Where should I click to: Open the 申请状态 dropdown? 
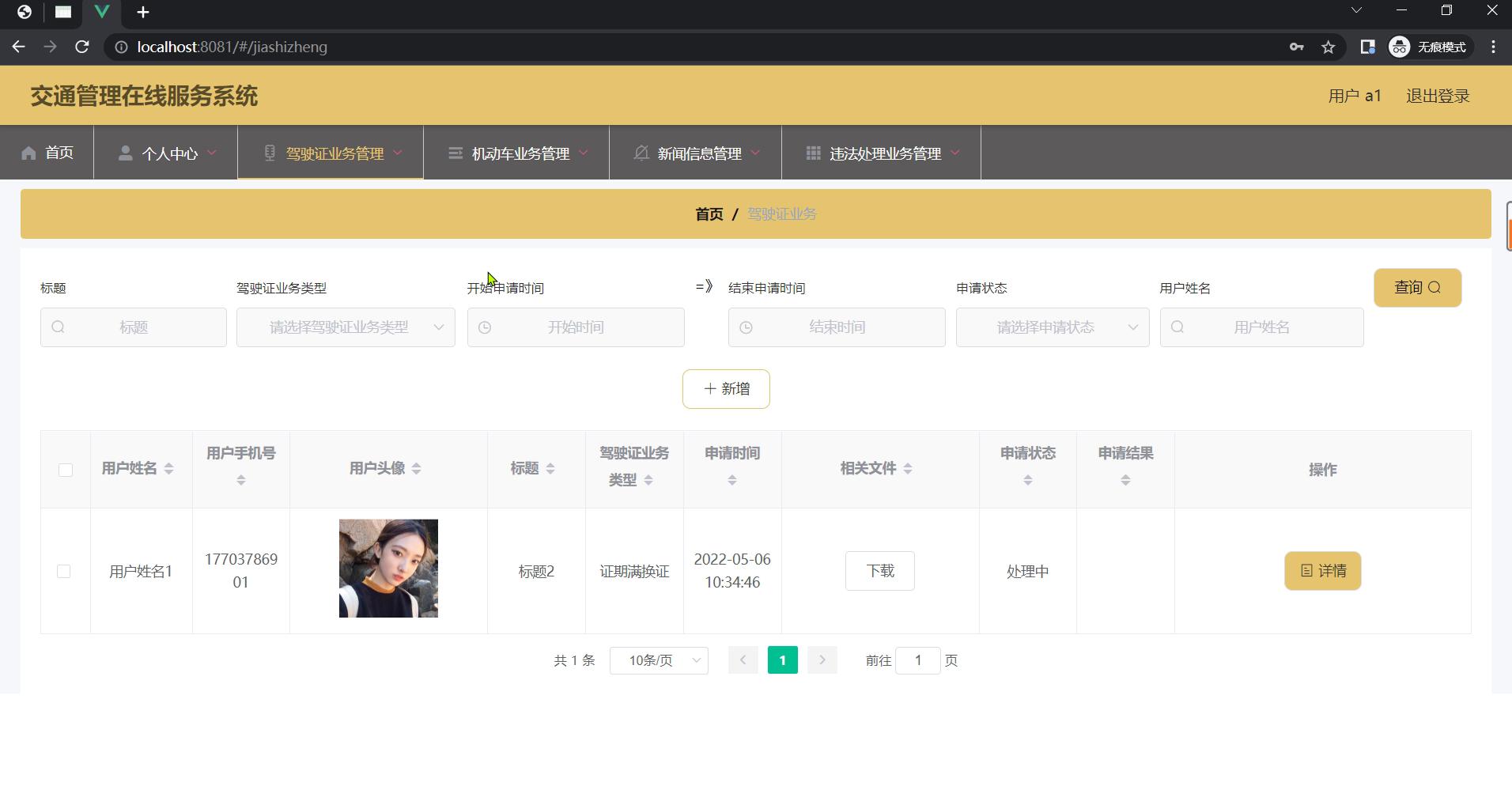(1052, 327)
